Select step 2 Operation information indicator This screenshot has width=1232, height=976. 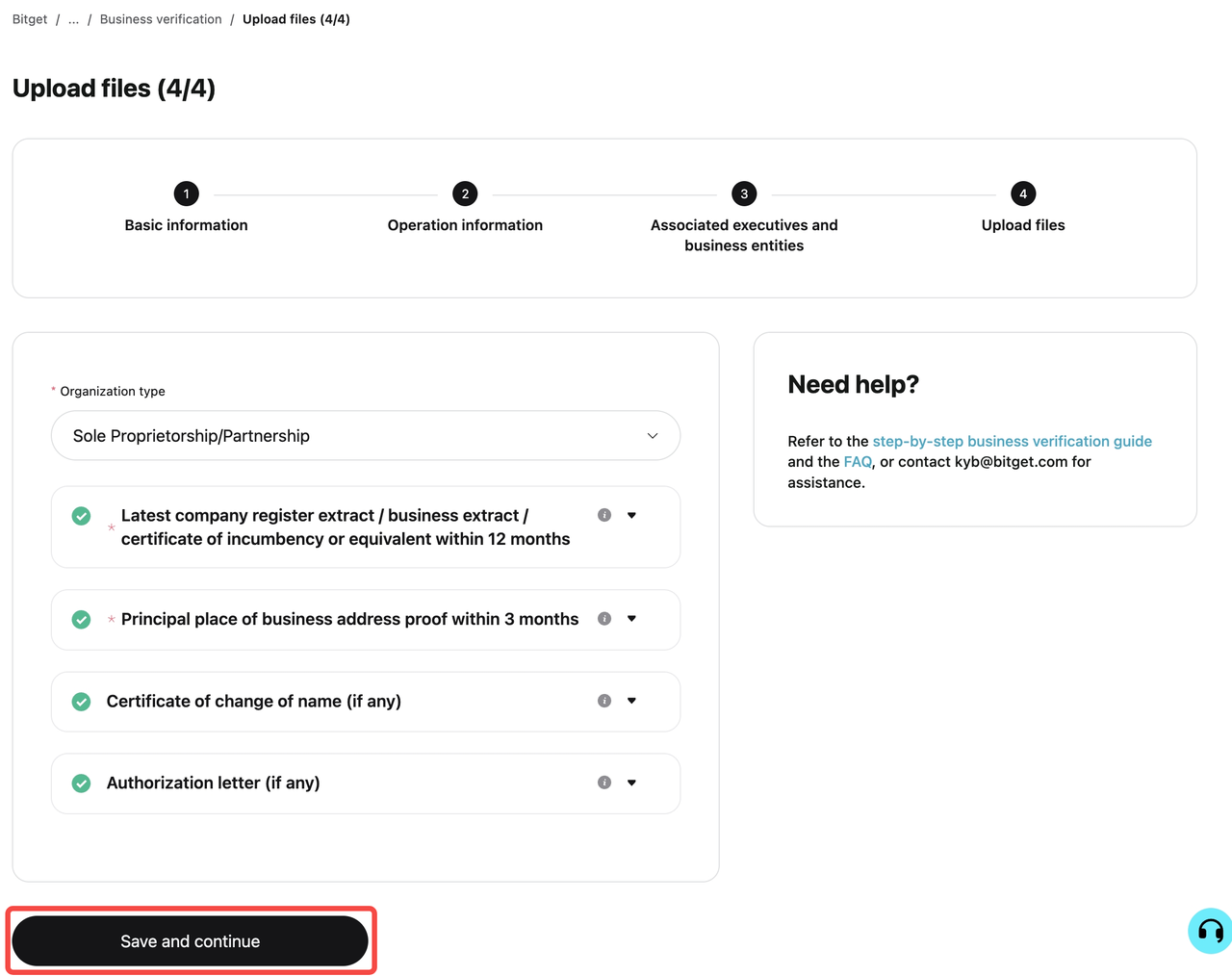465,193
